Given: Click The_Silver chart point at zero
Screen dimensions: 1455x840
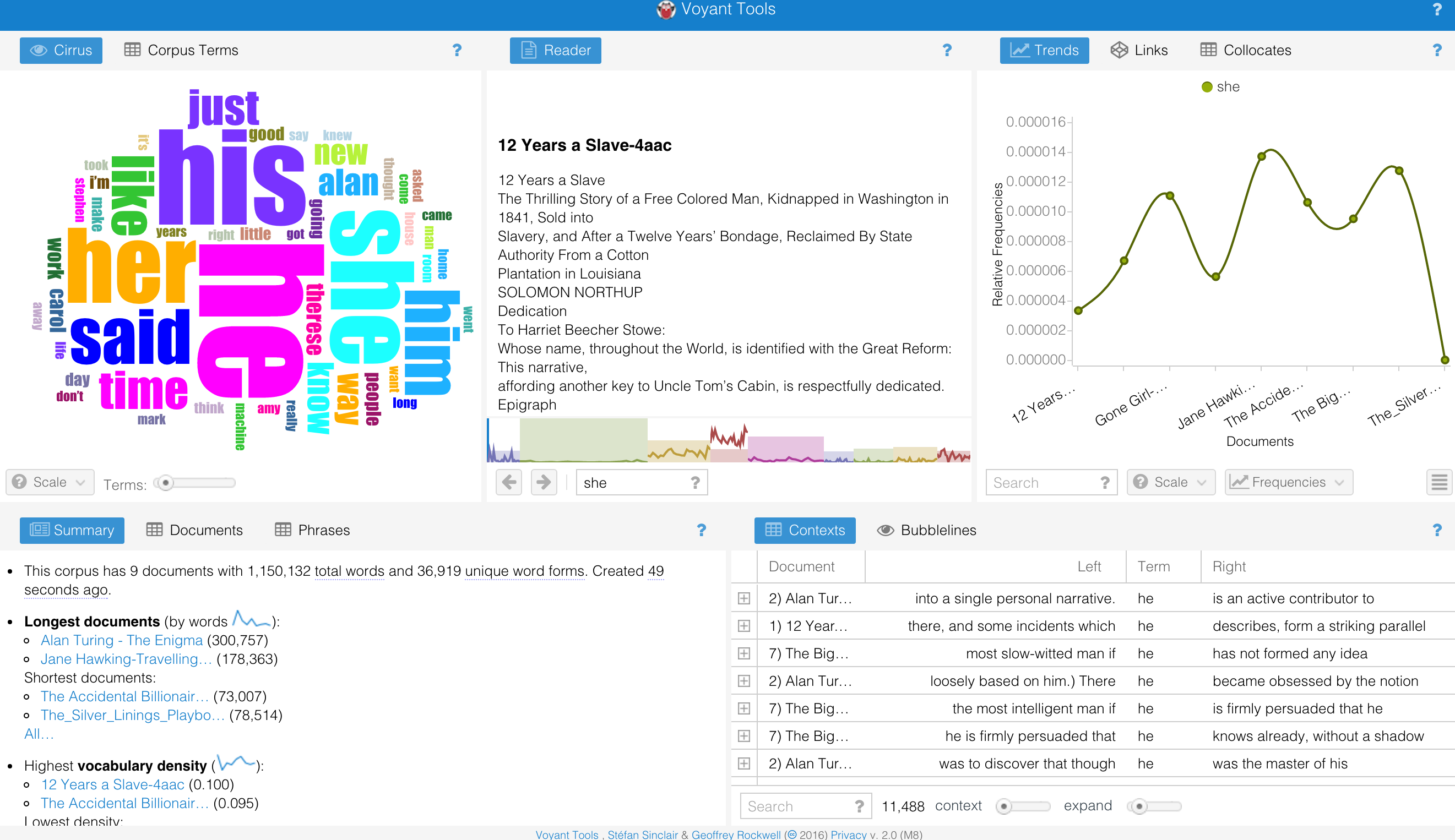Looking at the screenshot, I should point(1445,360).
